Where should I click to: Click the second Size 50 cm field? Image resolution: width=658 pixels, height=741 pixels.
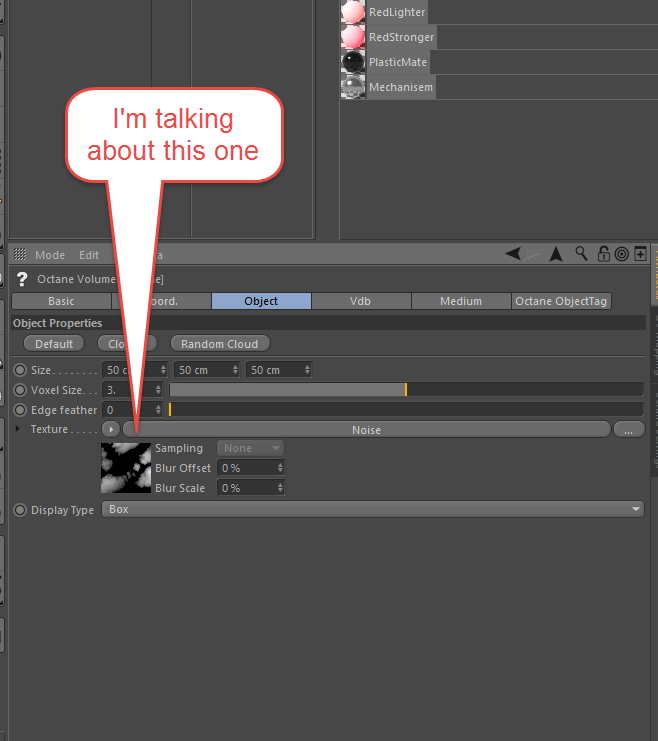[207, 370]
